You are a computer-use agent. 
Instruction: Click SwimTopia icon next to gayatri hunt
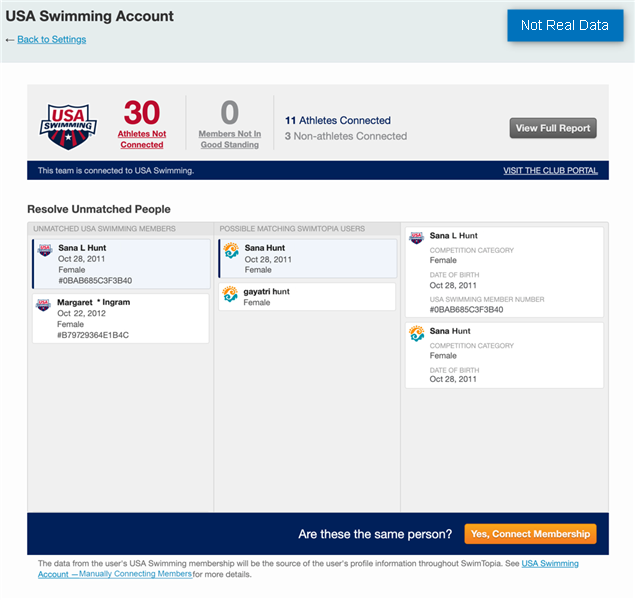231,294
